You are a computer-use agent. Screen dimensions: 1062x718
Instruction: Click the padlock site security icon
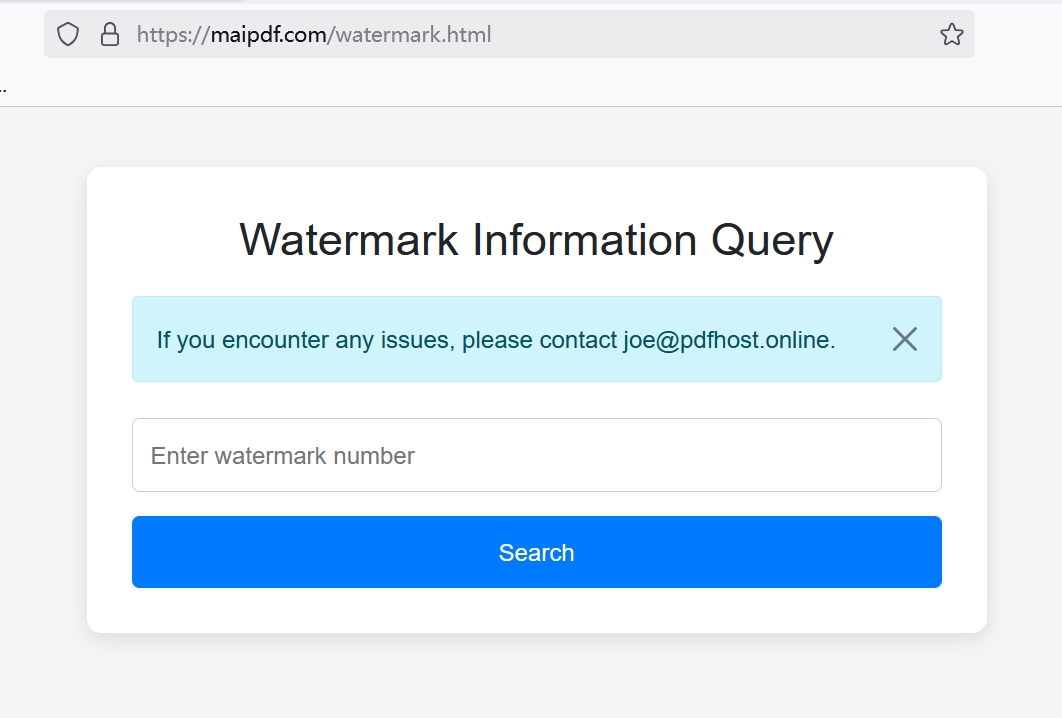[x=110, y=33]
